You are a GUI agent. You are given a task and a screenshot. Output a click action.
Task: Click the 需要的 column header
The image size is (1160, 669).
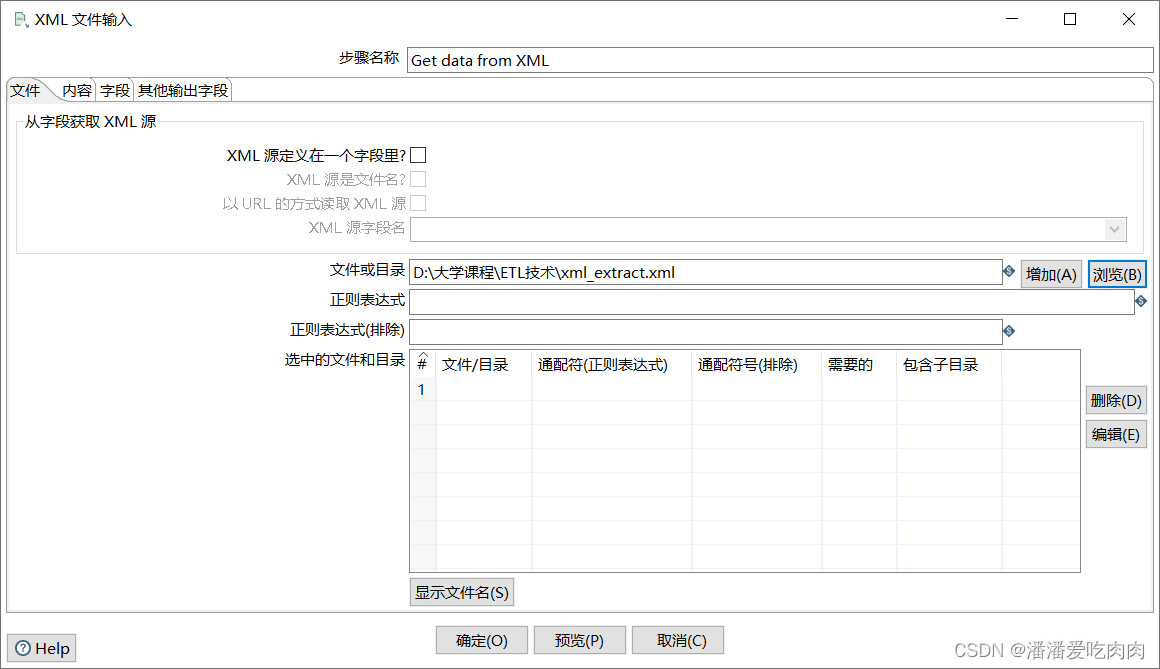point(860,365)
